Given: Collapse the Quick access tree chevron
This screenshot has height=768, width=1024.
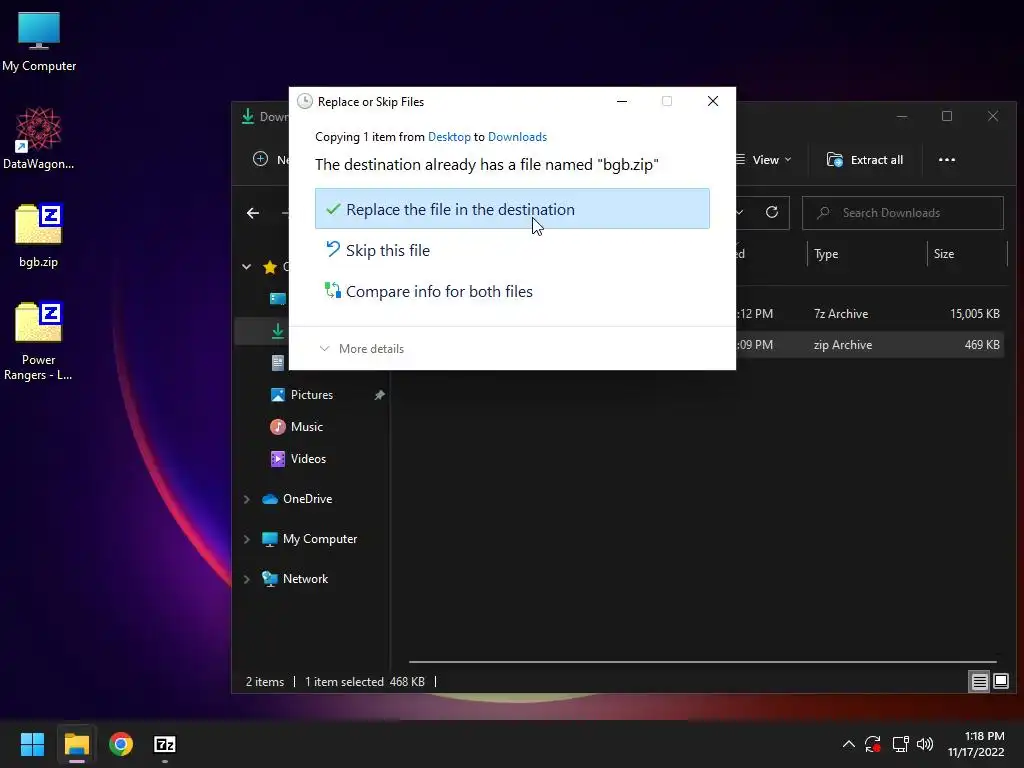Looking at the screenshot, I should (x=247, y=266).
